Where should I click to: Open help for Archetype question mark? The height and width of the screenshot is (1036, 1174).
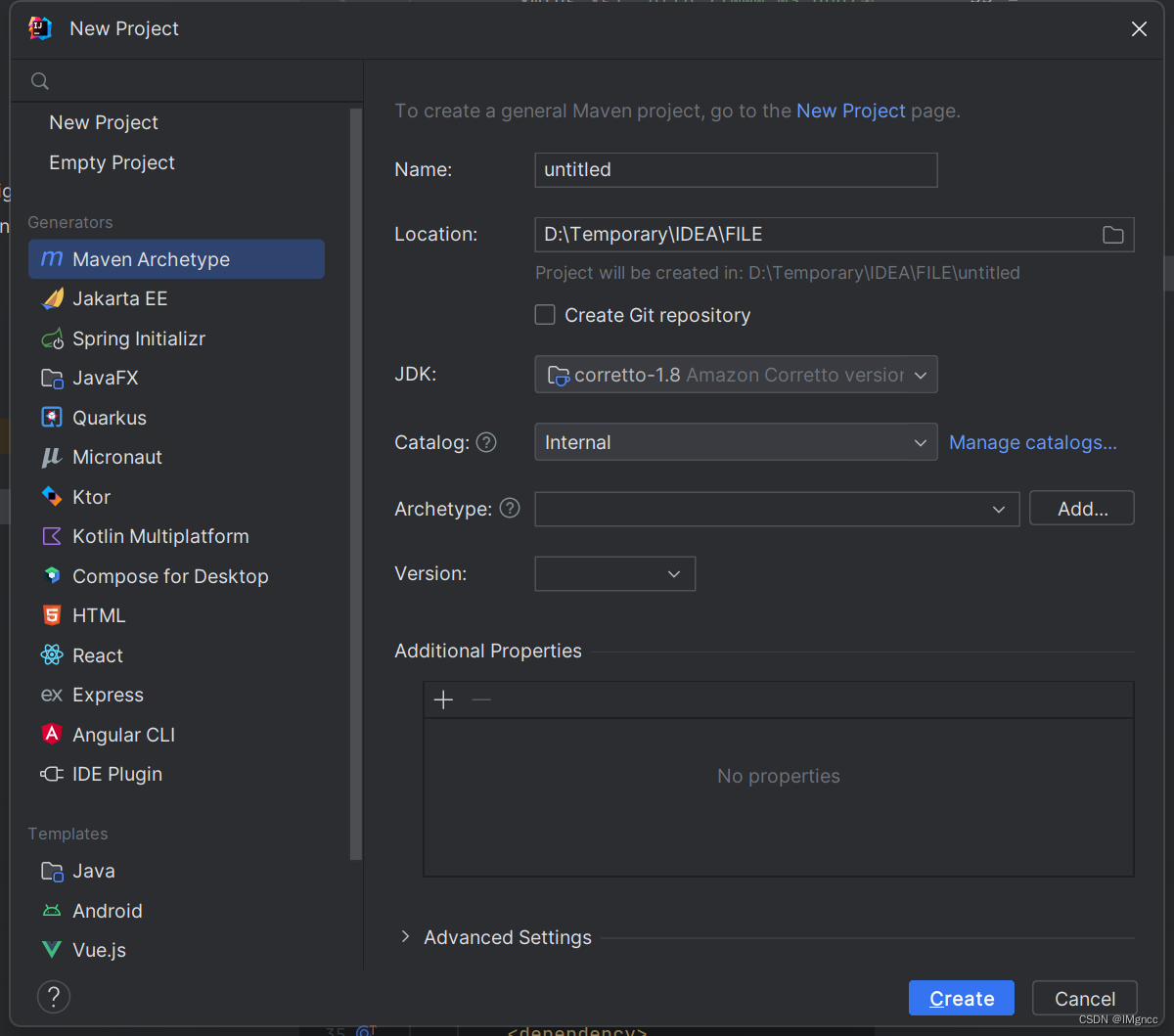point(510,509)
